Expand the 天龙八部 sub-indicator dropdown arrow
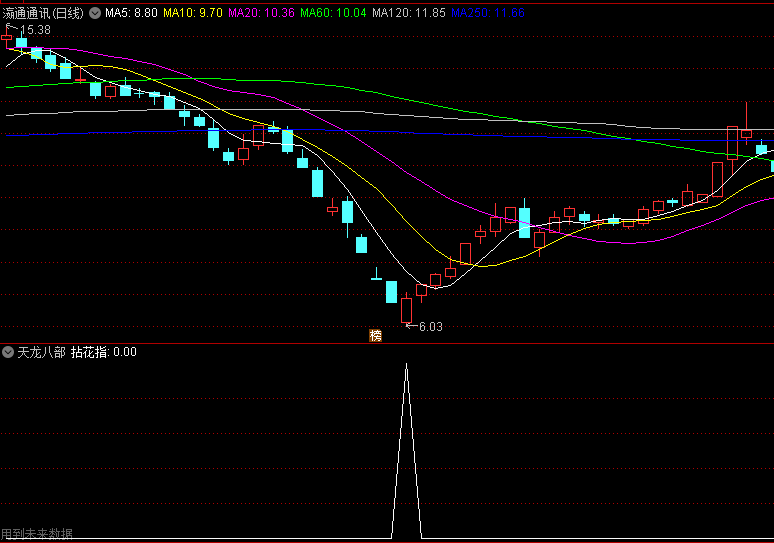 point(8,352)
